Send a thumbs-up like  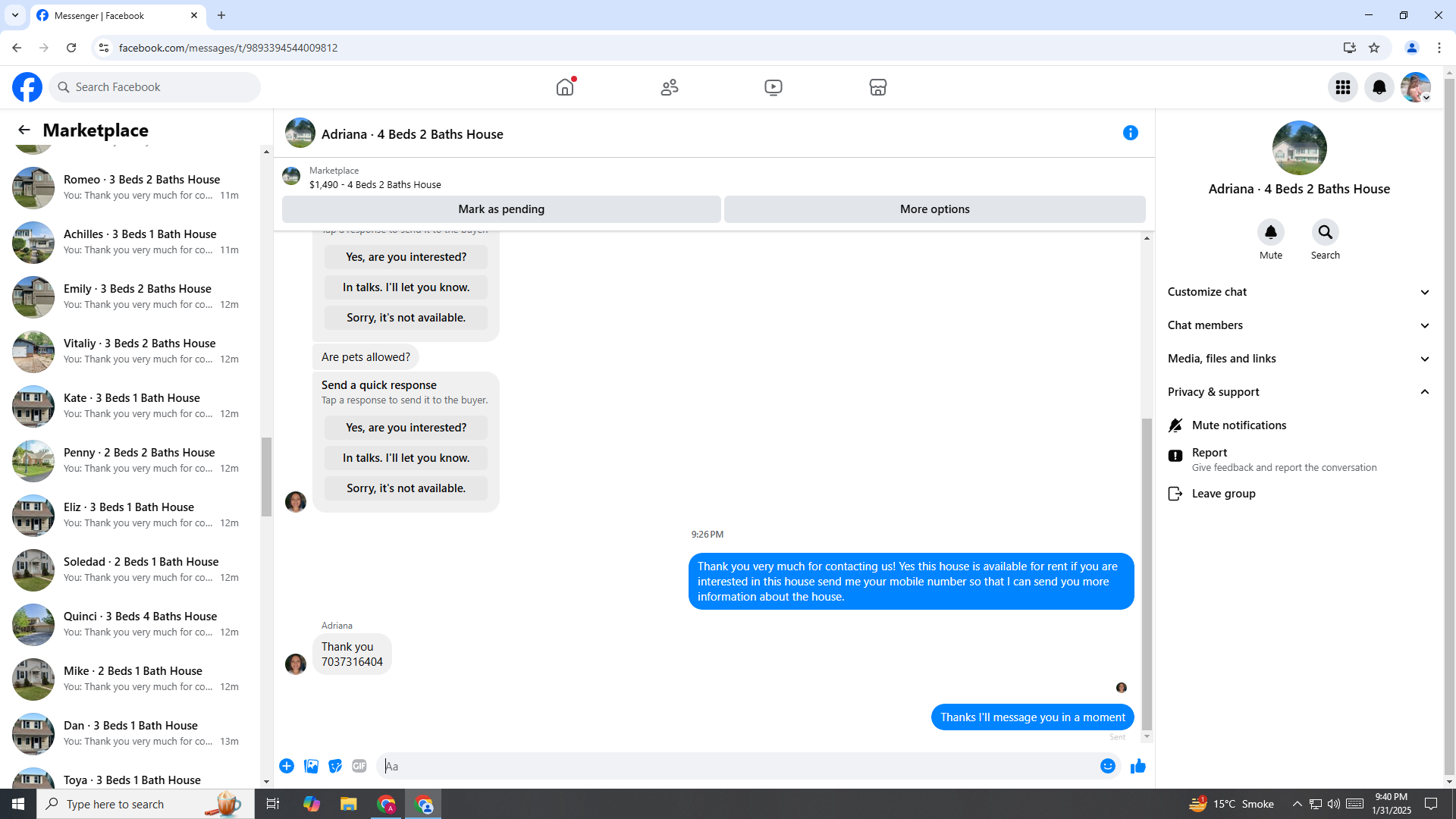click(1138, 766)
